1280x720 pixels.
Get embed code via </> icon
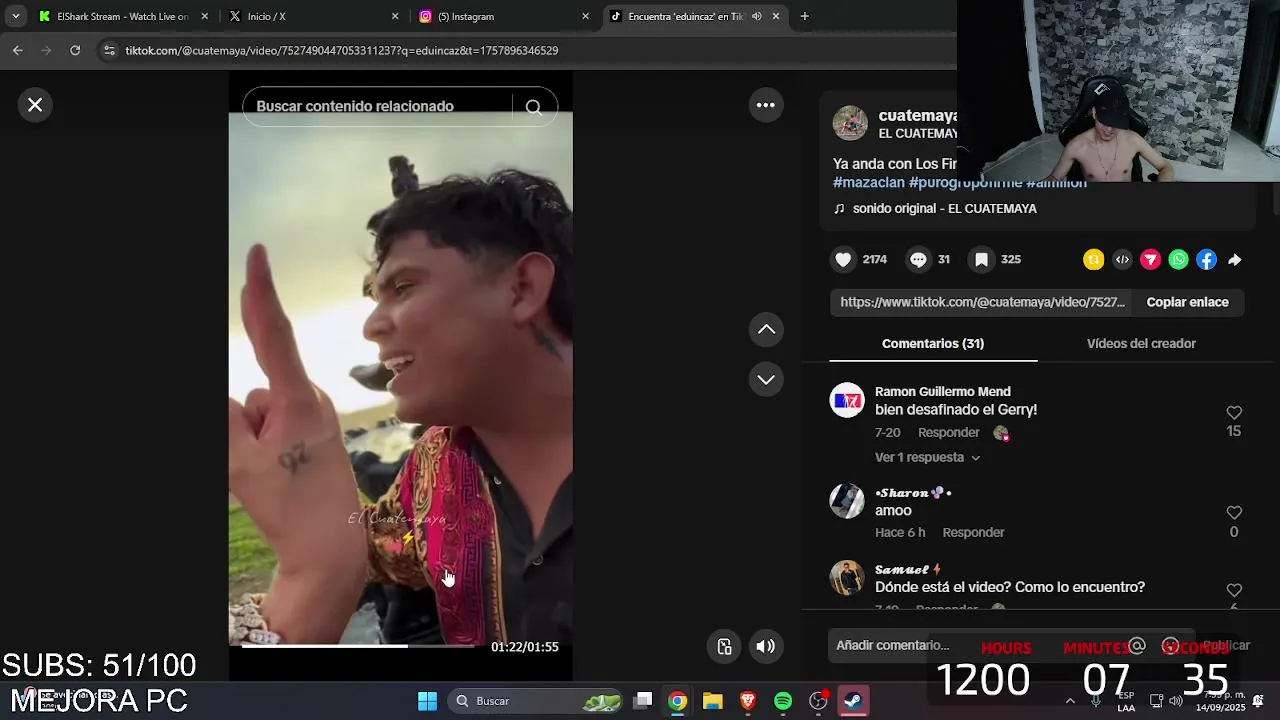click(x=1122, y=260)
